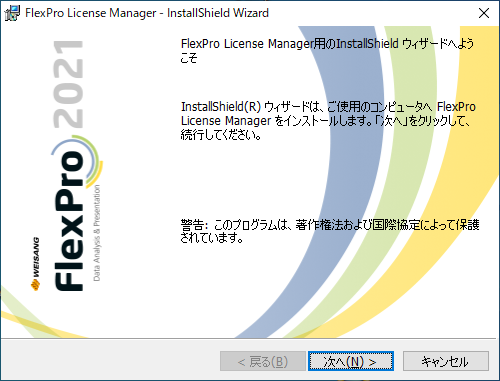Click the welcome heading ending with ウィザードへようこそ
This screenshot has width=500, height=381.
[327, 50]
